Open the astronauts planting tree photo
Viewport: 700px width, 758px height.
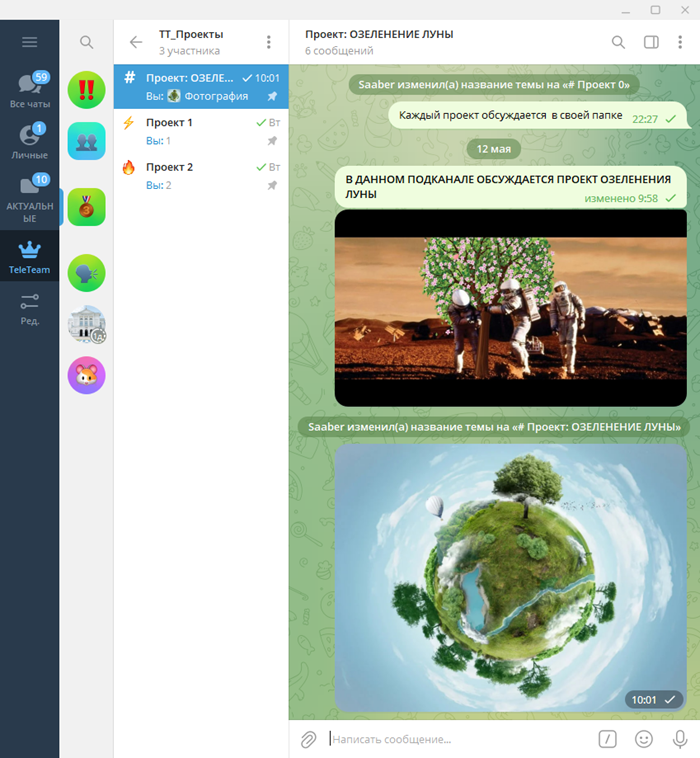(510, 307)
